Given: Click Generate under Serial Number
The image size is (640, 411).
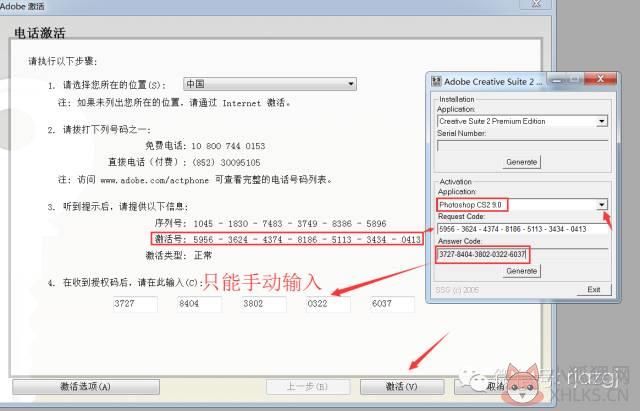Looking at the screenshot, I should (x=521, y=162).
